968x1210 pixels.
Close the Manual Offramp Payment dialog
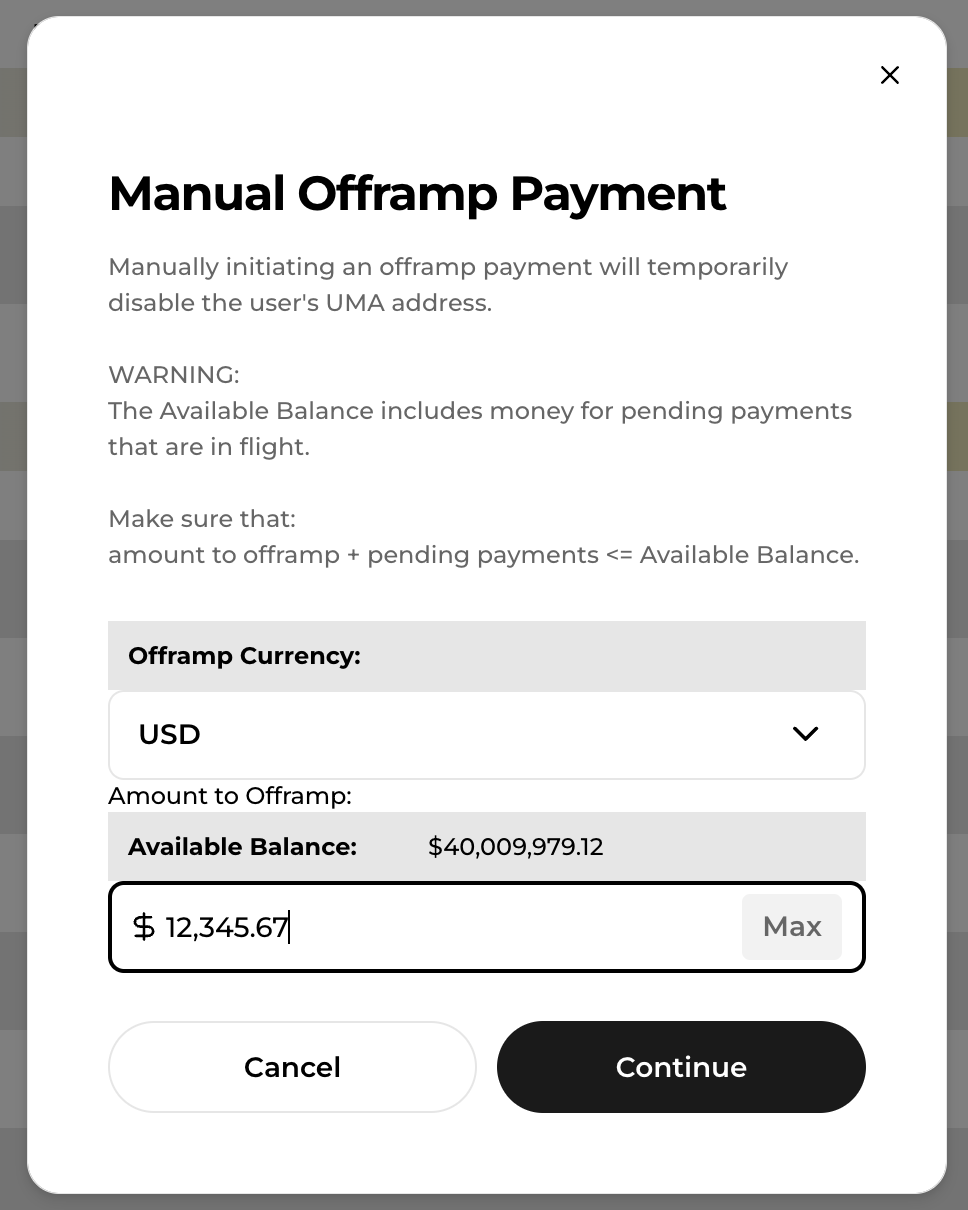pyautogui.click(x=889, y=75)
